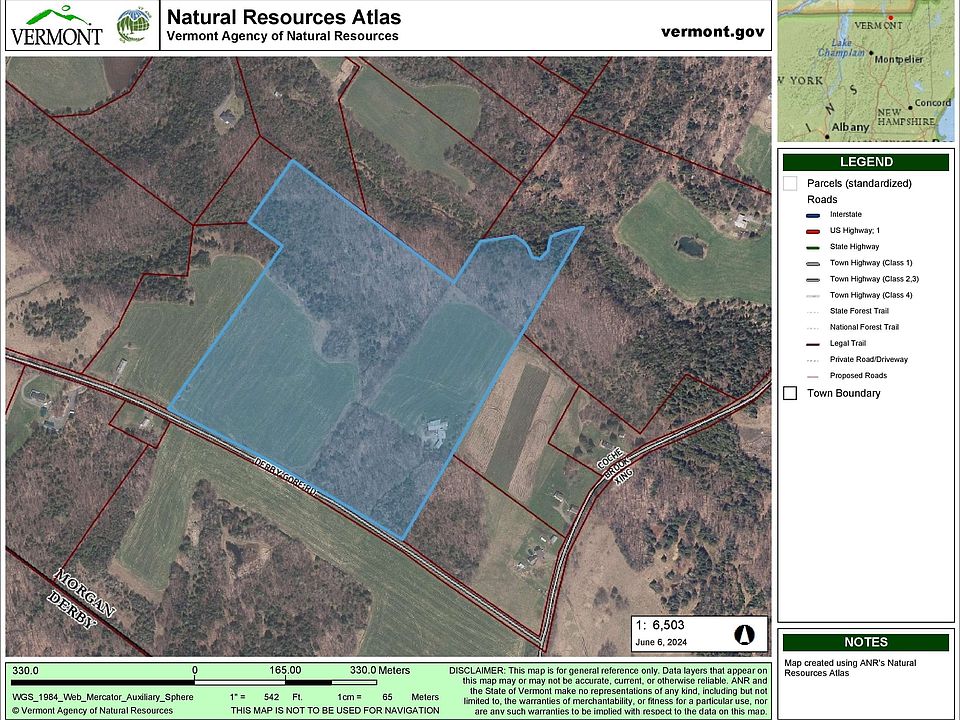Click the Agency of Natural Resources round emblem
This screenshot has height=720, width=960.
[x=132, y=25]
